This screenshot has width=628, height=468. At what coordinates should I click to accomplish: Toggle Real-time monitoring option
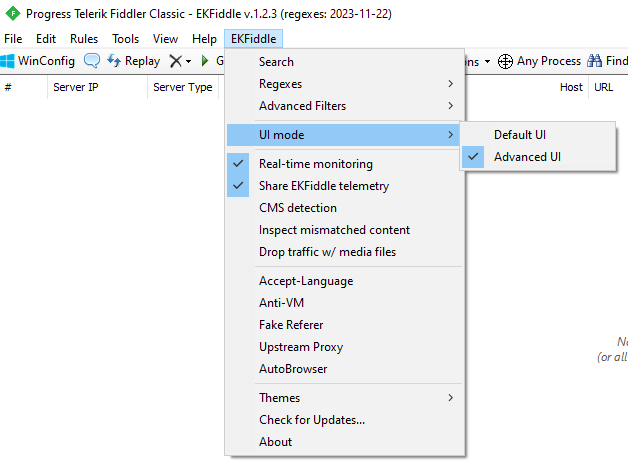(346, 164)
